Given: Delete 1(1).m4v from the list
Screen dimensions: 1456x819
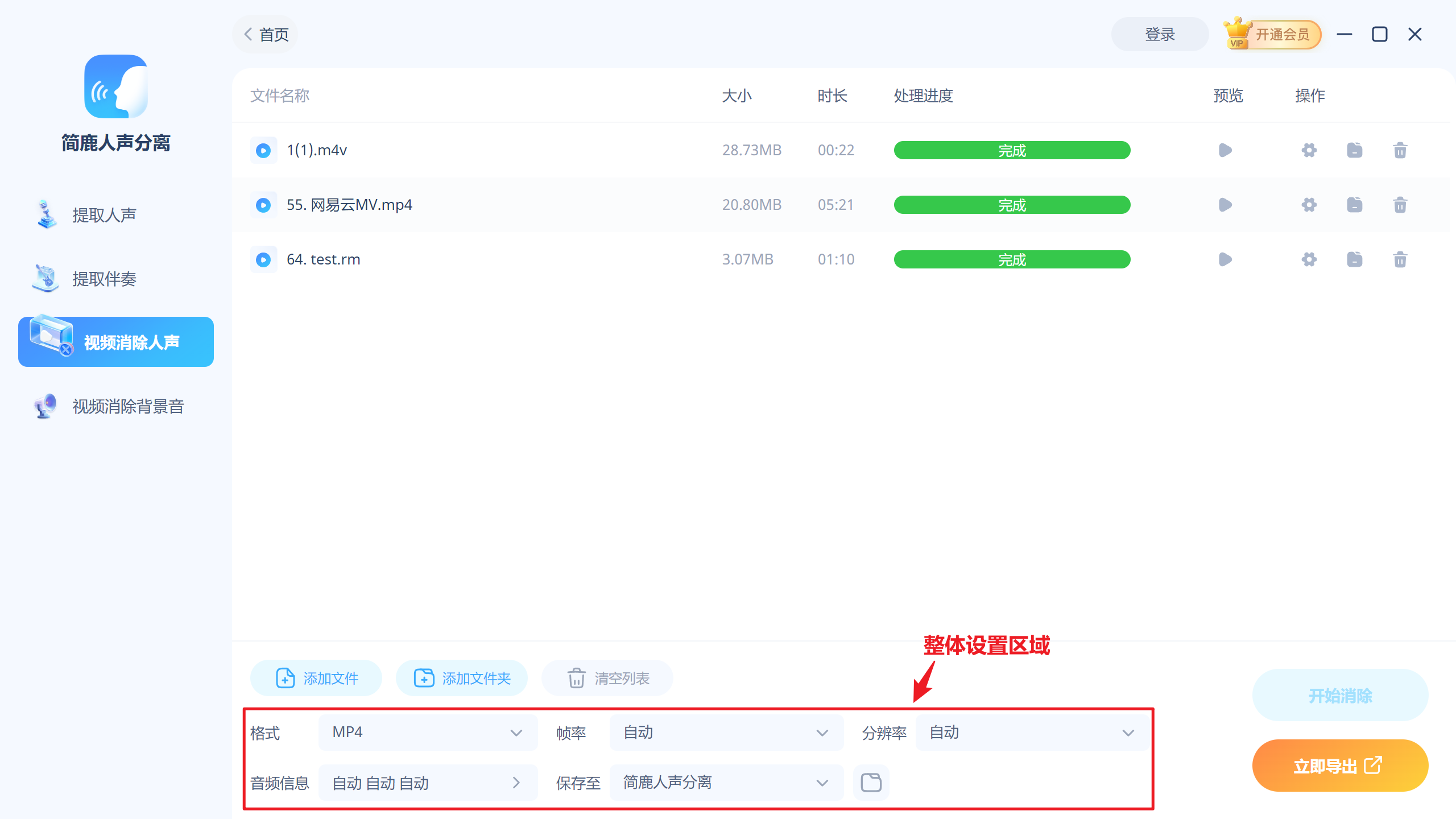Looking at the screenshot, I should tap(1400, 150).
